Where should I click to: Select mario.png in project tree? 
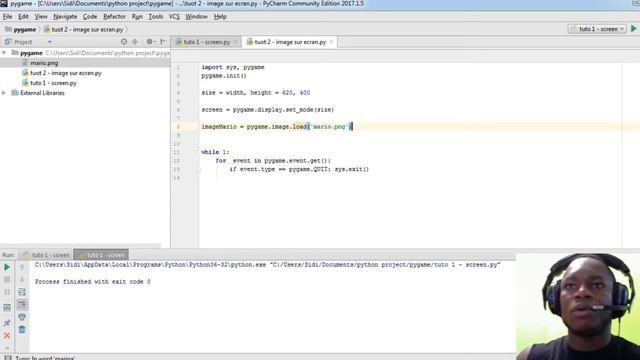click(x=44, y=63)
